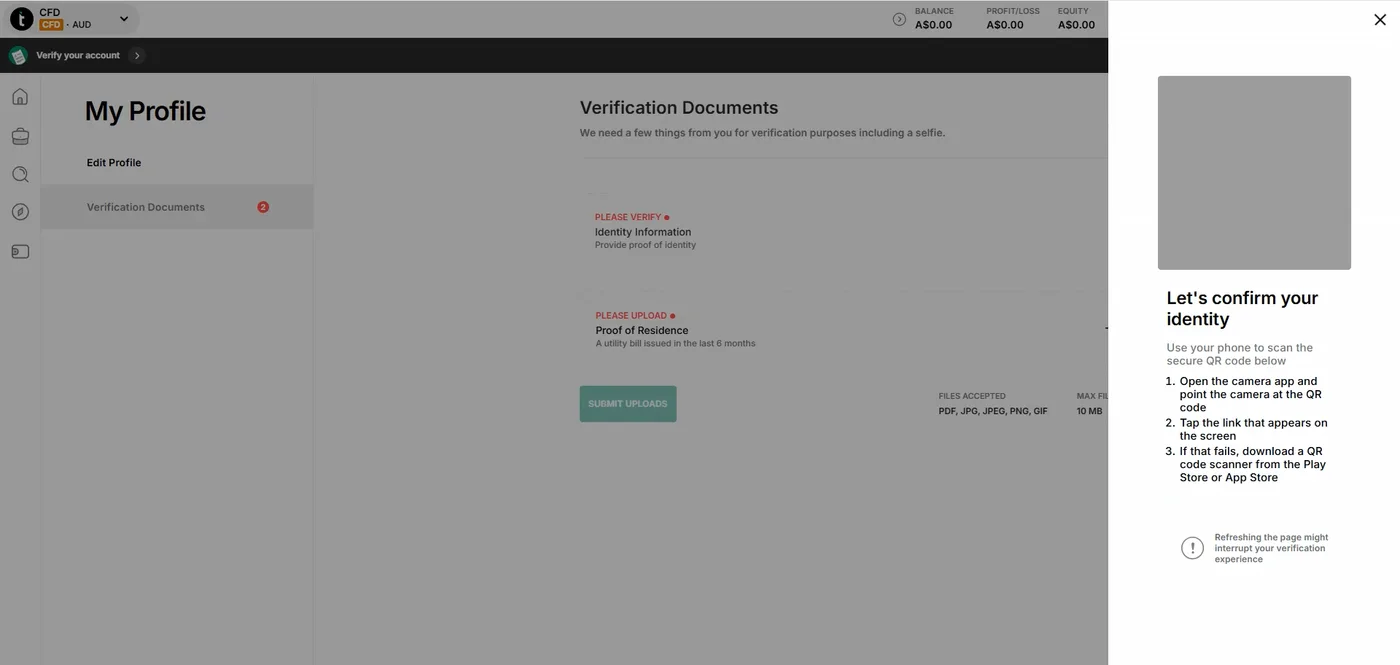This screenshot has width=1400, height=665.
Task: Click the 'PLEASE UPLOAD' label
Action: point(631,316)
